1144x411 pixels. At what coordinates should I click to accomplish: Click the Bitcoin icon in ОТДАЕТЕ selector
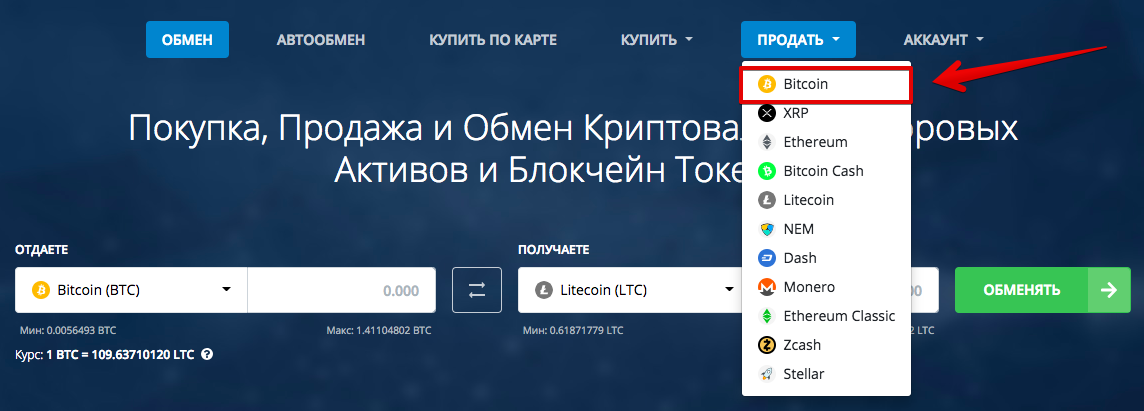click(x=40, y=290)
